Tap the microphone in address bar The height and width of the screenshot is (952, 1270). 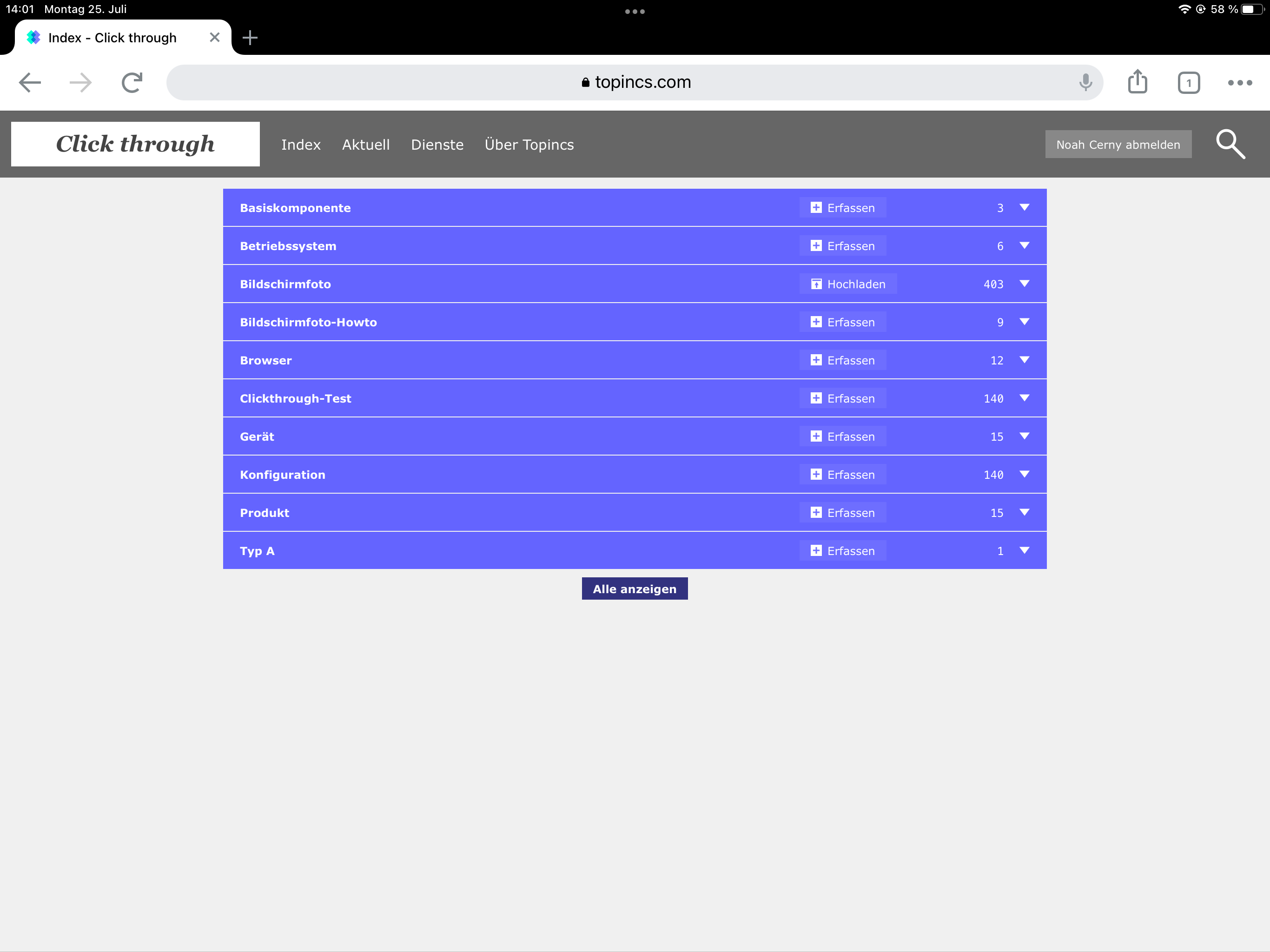(x=1085, y=82)
